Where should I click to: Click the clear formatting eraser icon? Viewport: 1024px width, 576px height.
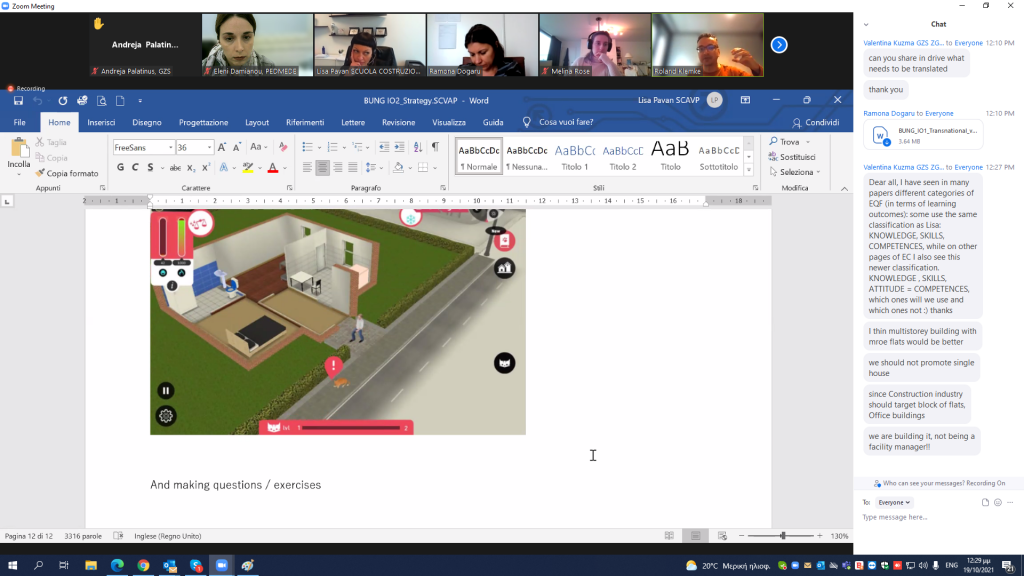point(283,147)
